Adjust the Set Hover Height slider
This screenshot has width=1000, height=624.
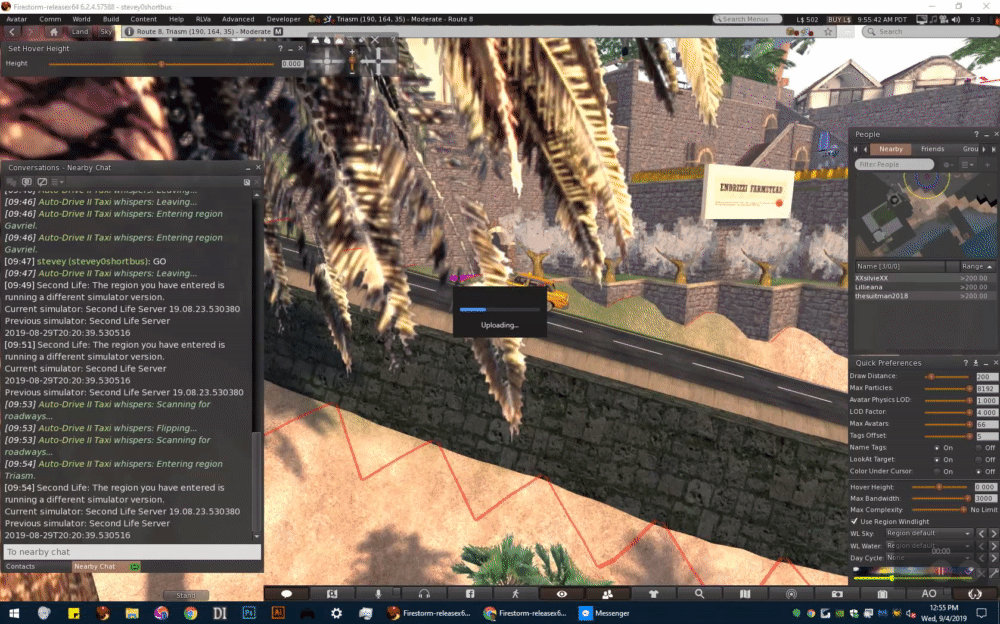pyautogui.click(x=161, y=64)
